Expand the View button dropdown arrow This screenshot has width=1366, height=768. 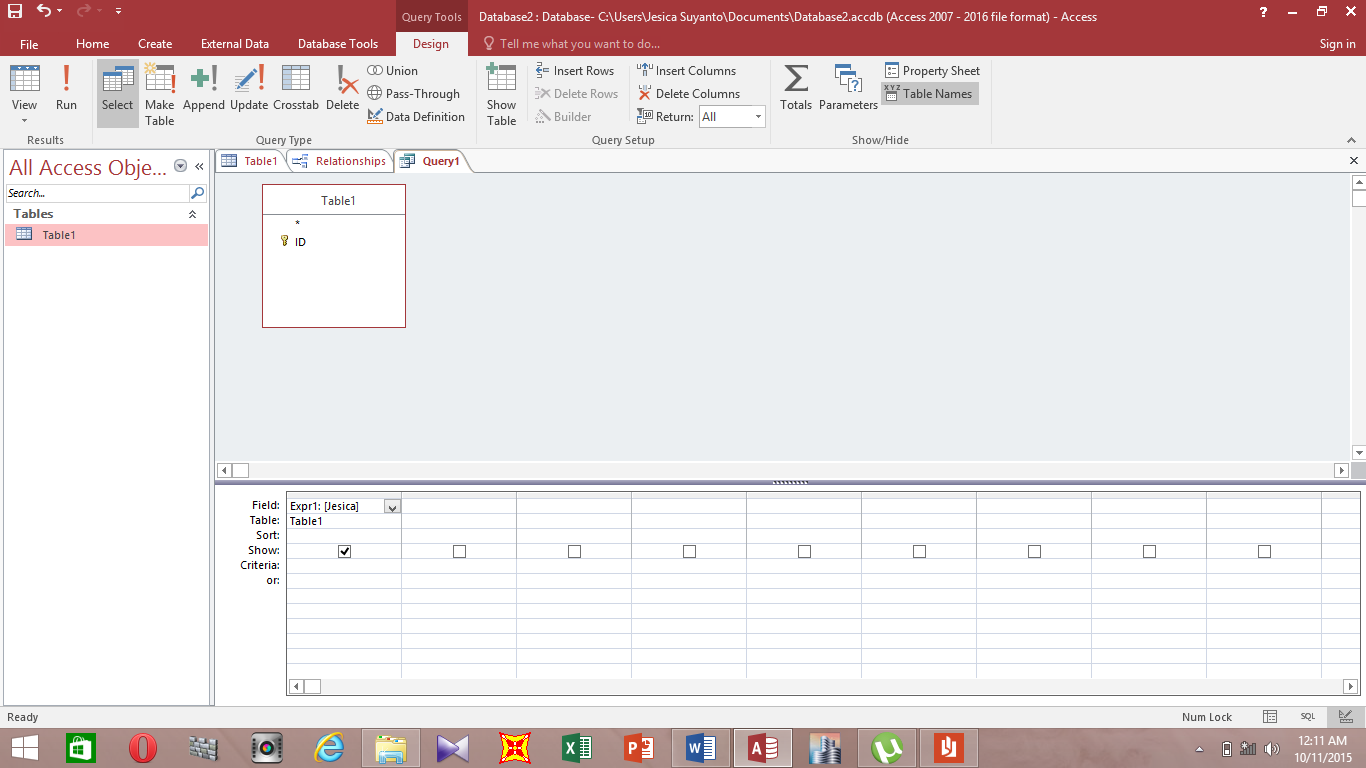24,122
